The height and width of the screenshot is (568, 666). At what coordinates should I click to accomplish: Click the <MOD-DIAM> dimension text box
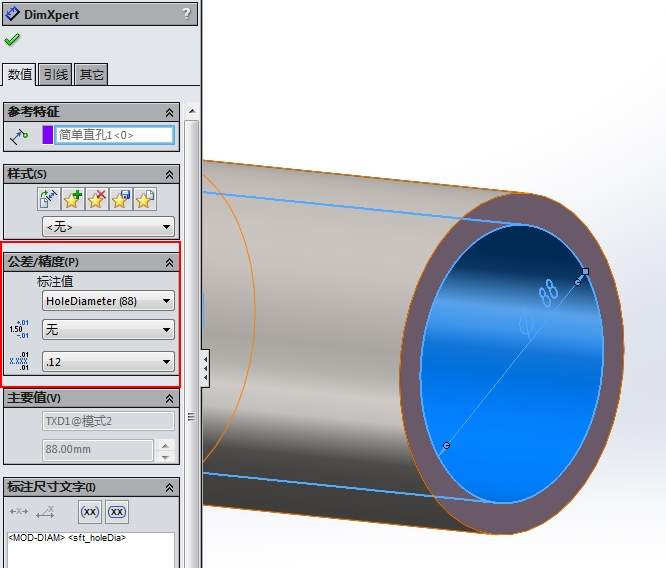click(x=91, y=550)
